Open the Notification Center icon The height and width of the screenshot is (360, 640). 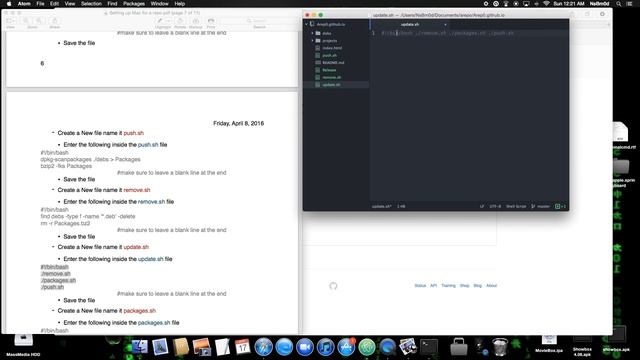630,4
